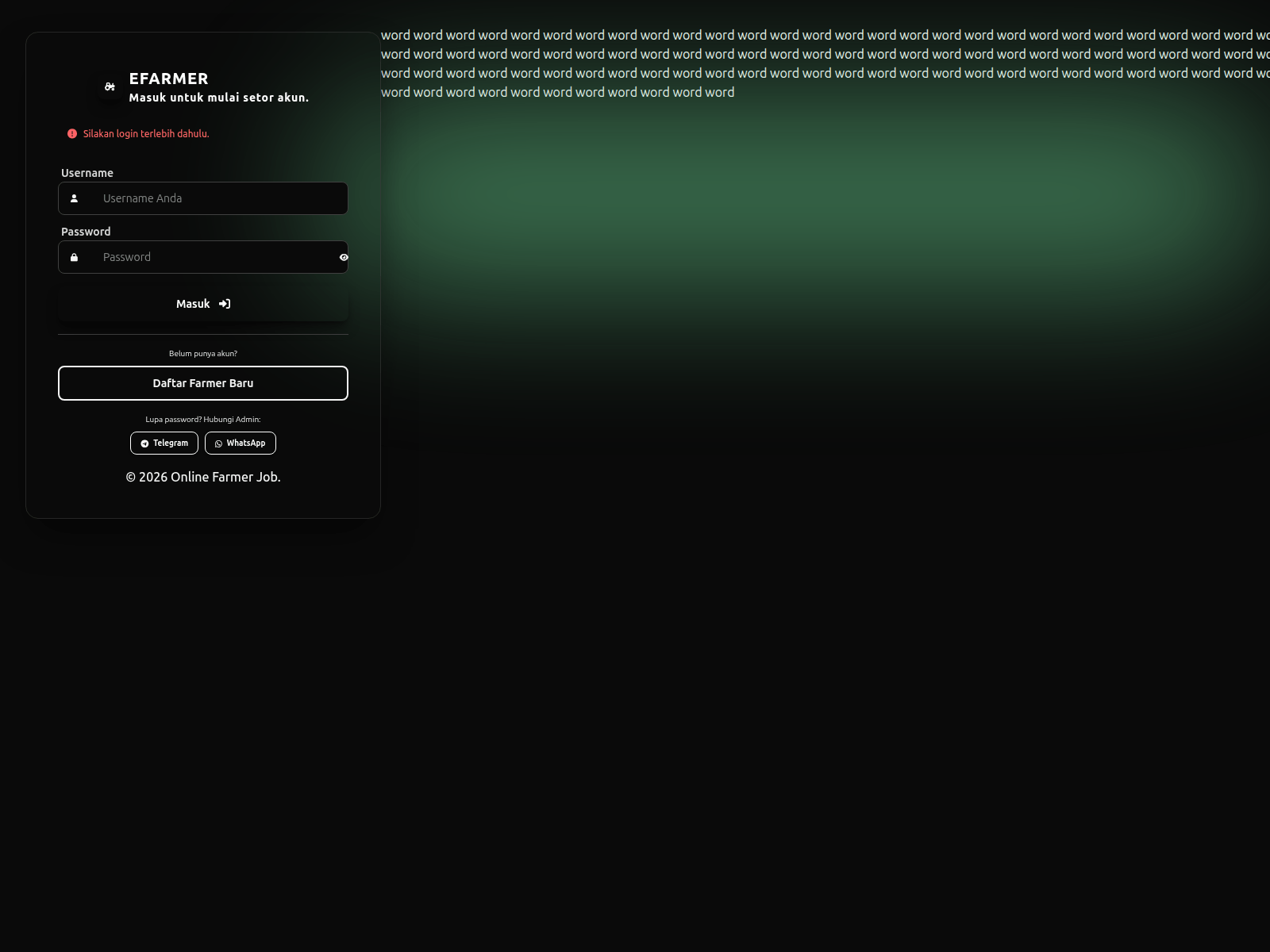The image size is (1270, 952).
Task: Click 'Silakan login terlebih dahulu.' message
Action: (x=146, y=134)
